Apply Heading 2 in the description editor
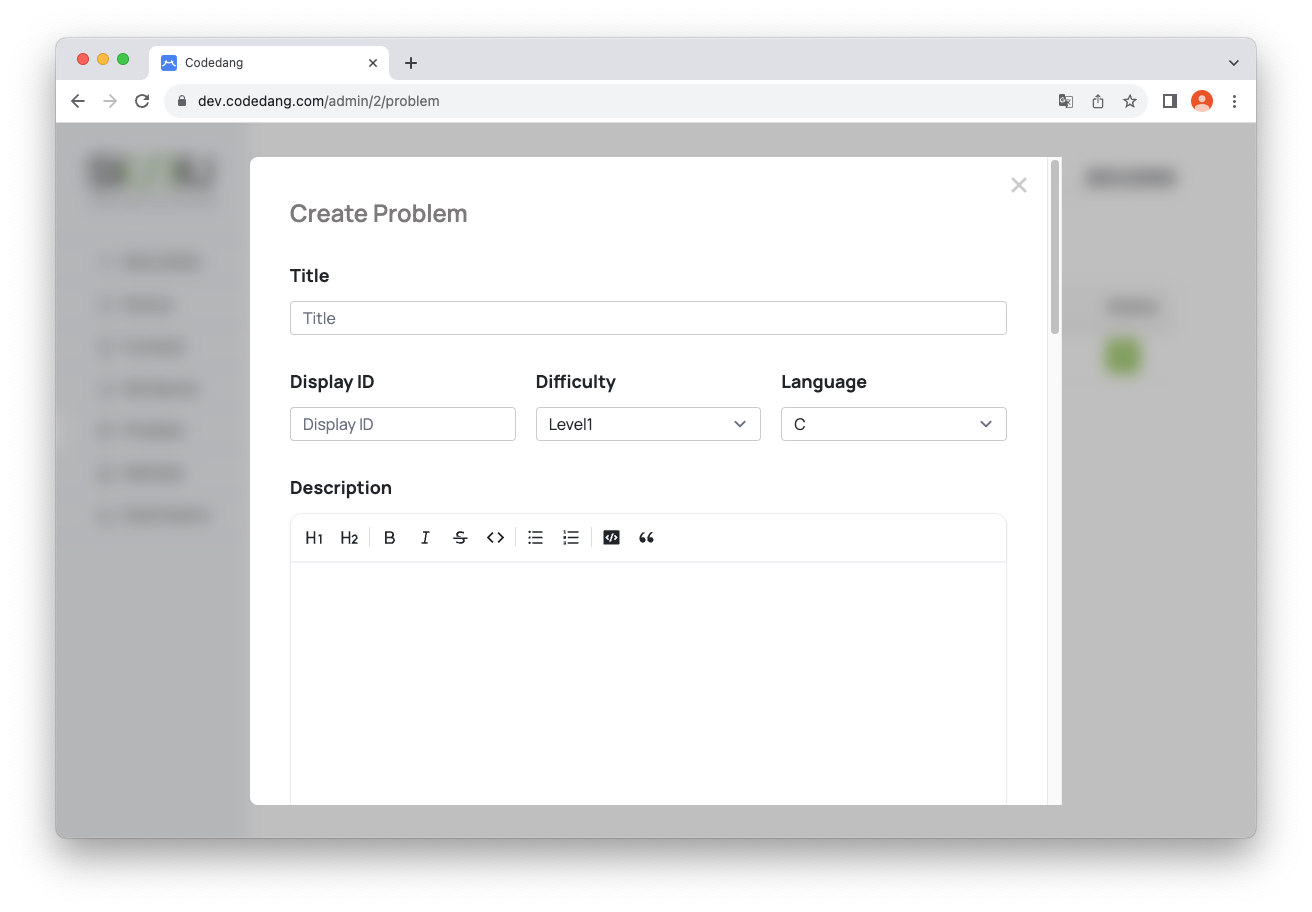 pos(349,538)
